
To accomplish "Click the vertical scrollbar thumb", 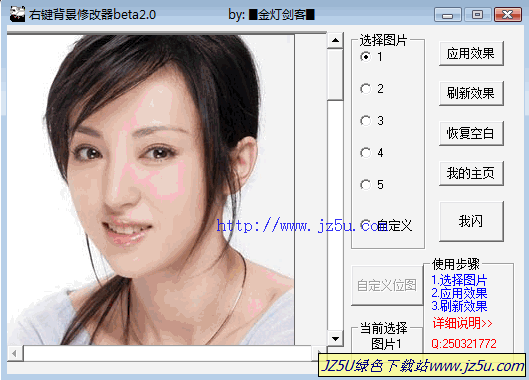I will pos(335,75).
